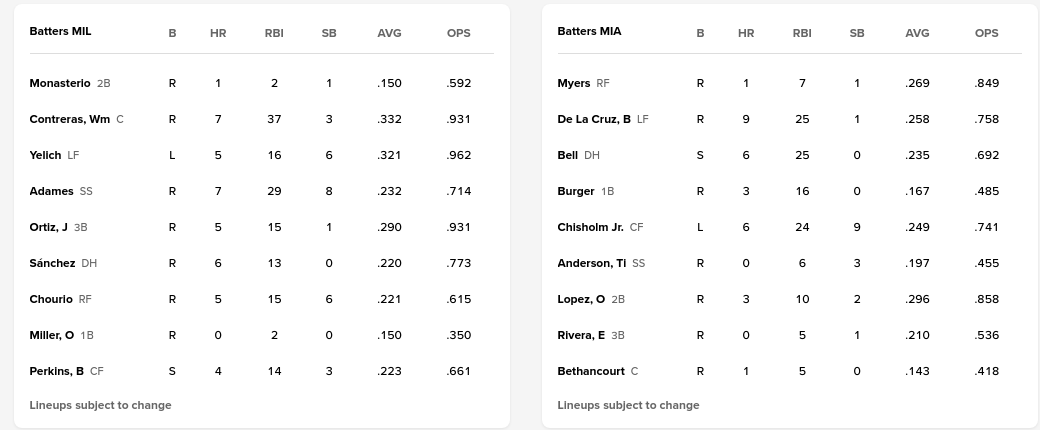Click Anderson, Ti player link

coord(591,263)
